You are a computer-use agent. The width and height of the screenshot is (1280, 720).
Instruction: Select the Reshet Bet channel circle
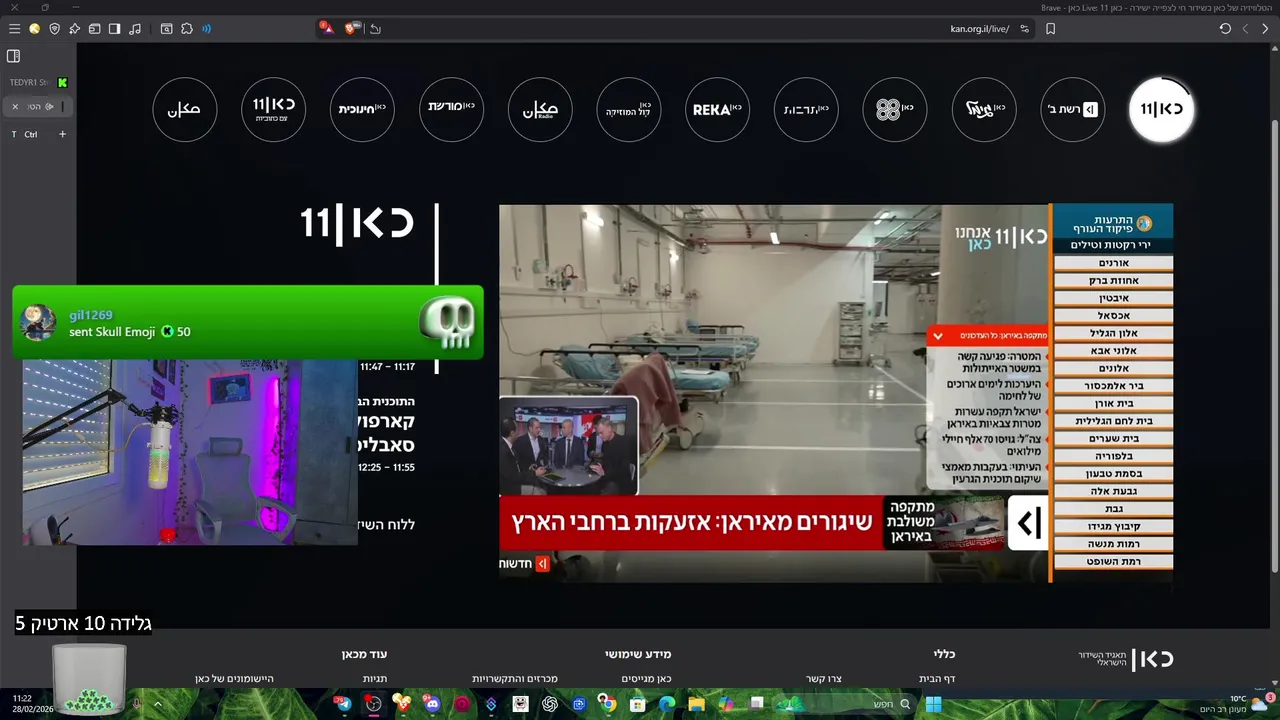click(1073, 109)
